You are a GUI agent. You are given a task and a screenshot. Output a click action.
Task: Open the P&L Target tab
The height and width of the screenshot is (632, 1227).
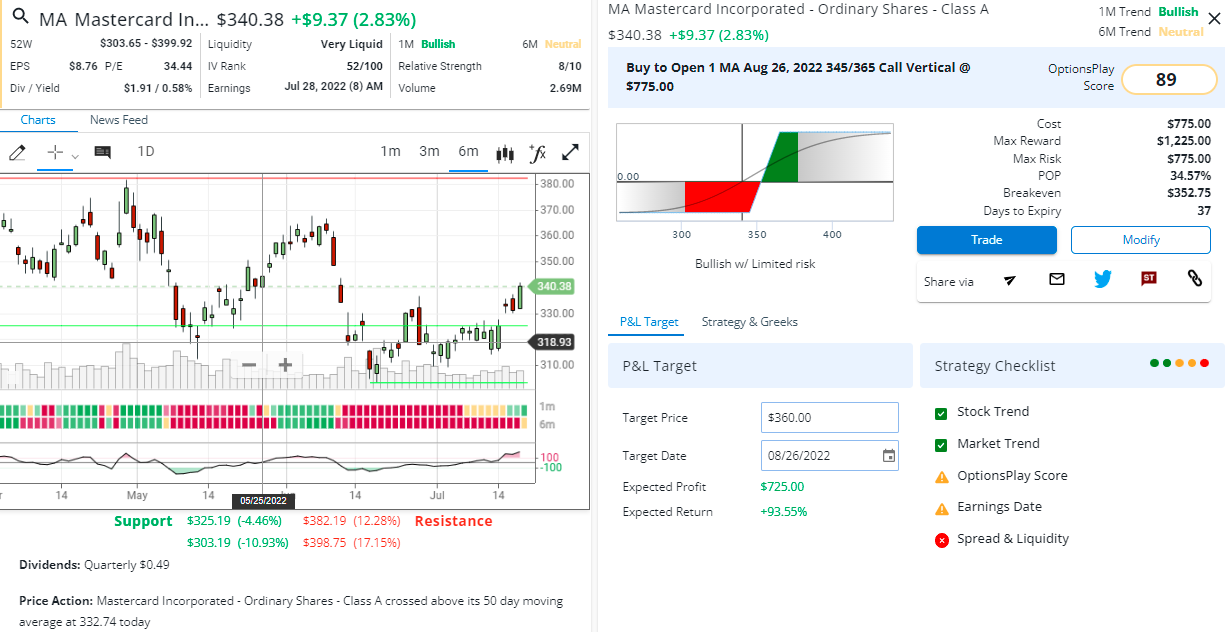(649, 322)
